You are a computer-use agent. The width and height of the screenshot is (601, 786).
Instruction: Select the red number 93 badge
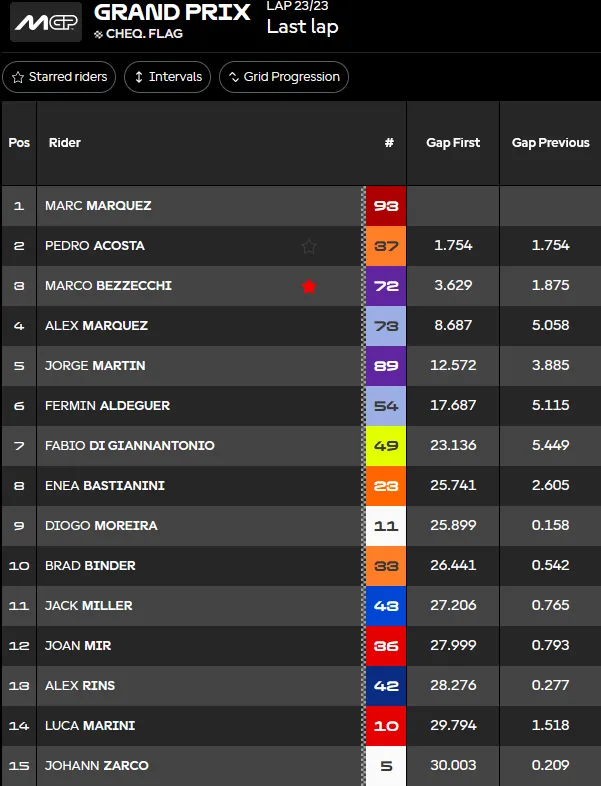pyautogui.click(x=386, y=206)
